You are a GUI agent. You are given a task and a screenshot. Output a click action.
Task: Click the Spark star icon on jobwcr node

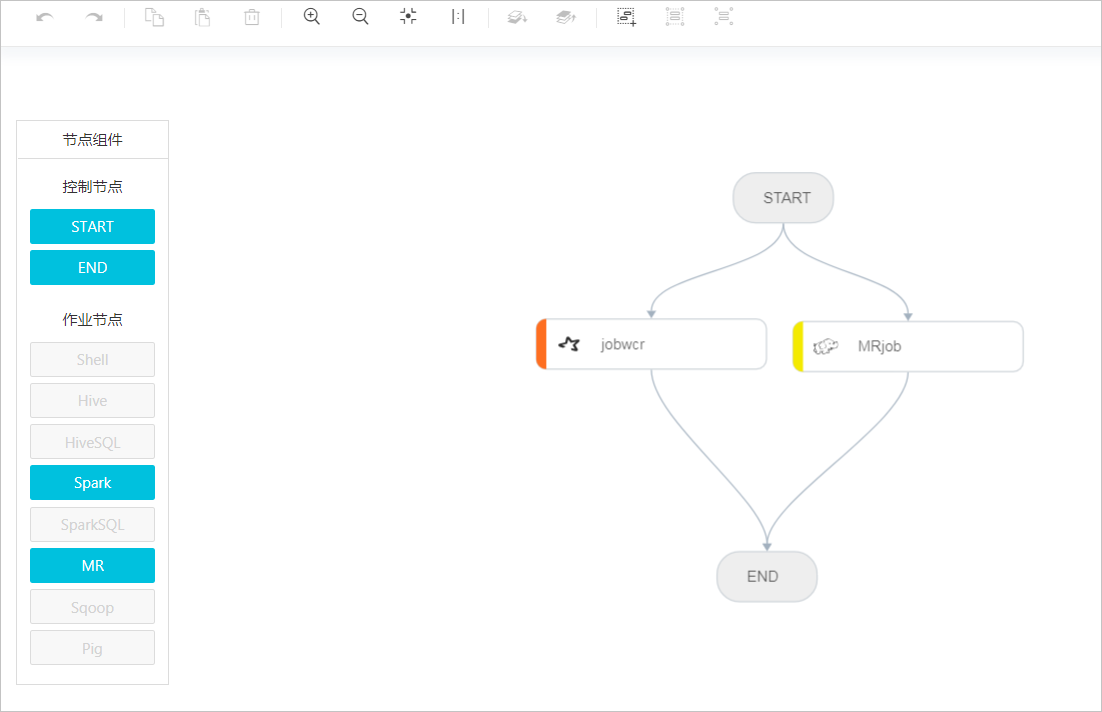coord(569,344)
